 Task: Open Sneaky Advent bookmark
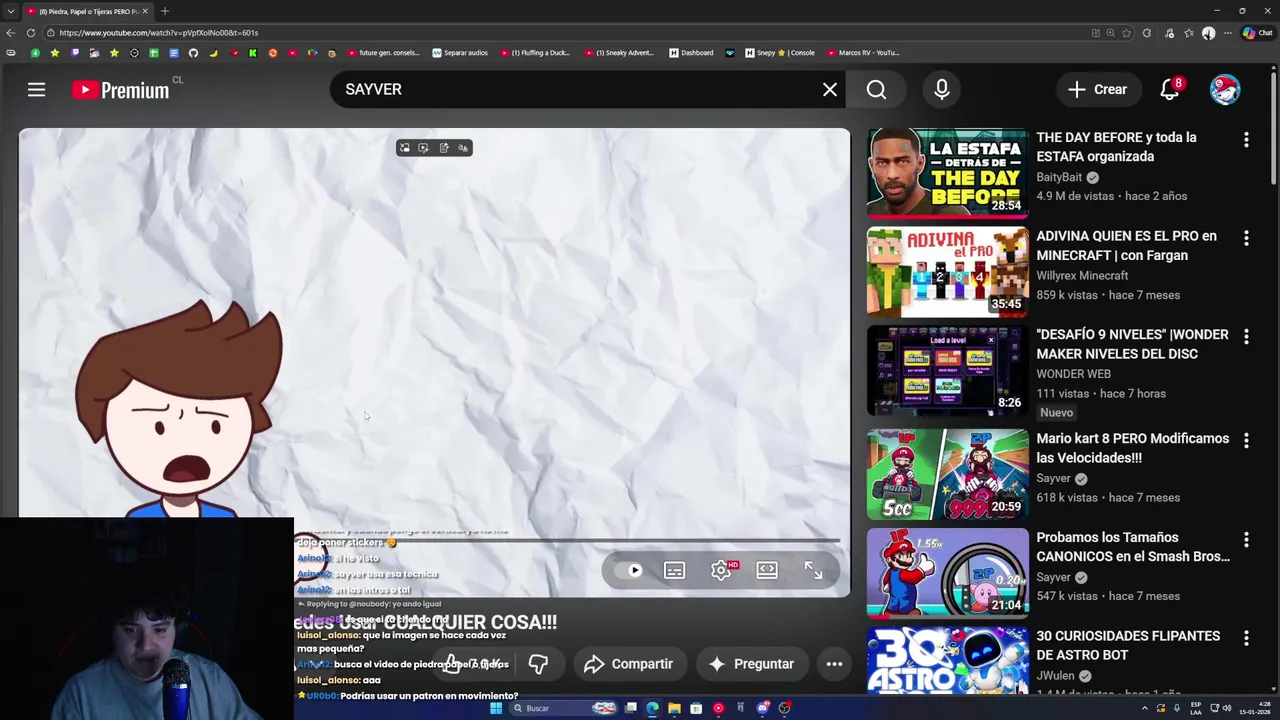point(620,53)
